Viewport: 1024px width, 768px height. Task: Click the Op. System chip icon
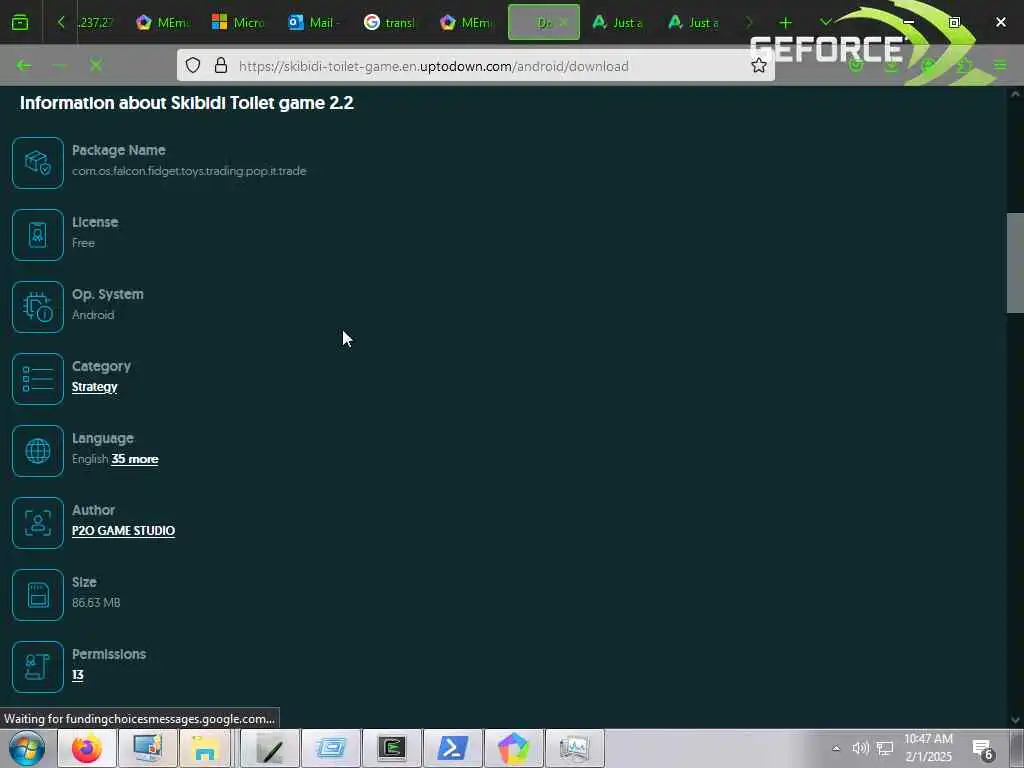tap(38, 307)
